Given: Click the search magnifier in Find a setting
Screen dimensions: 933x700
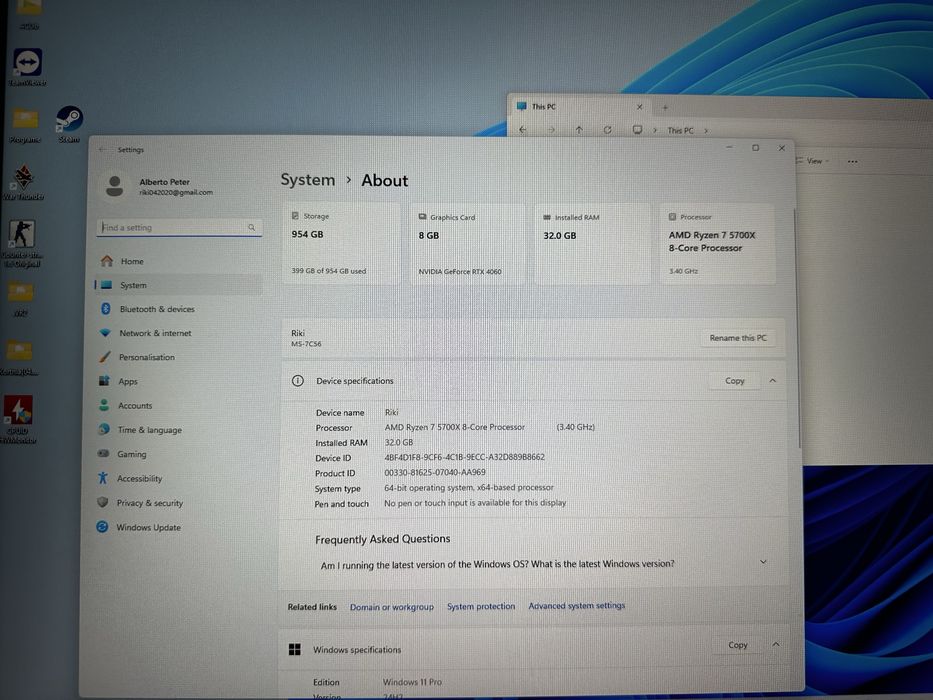Looking at the screenshot, I should [252, 227].
